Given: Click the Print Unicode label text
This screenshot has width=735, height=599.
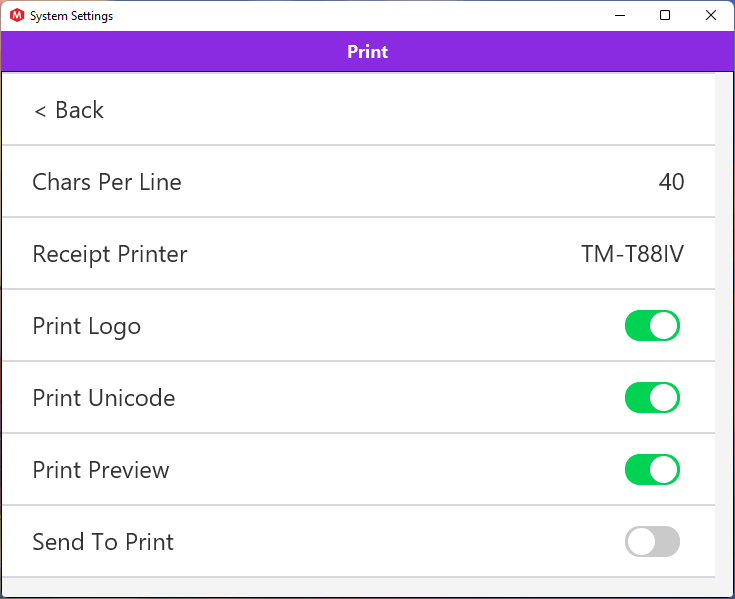Looking at the screenshot, I should point(104,398).
